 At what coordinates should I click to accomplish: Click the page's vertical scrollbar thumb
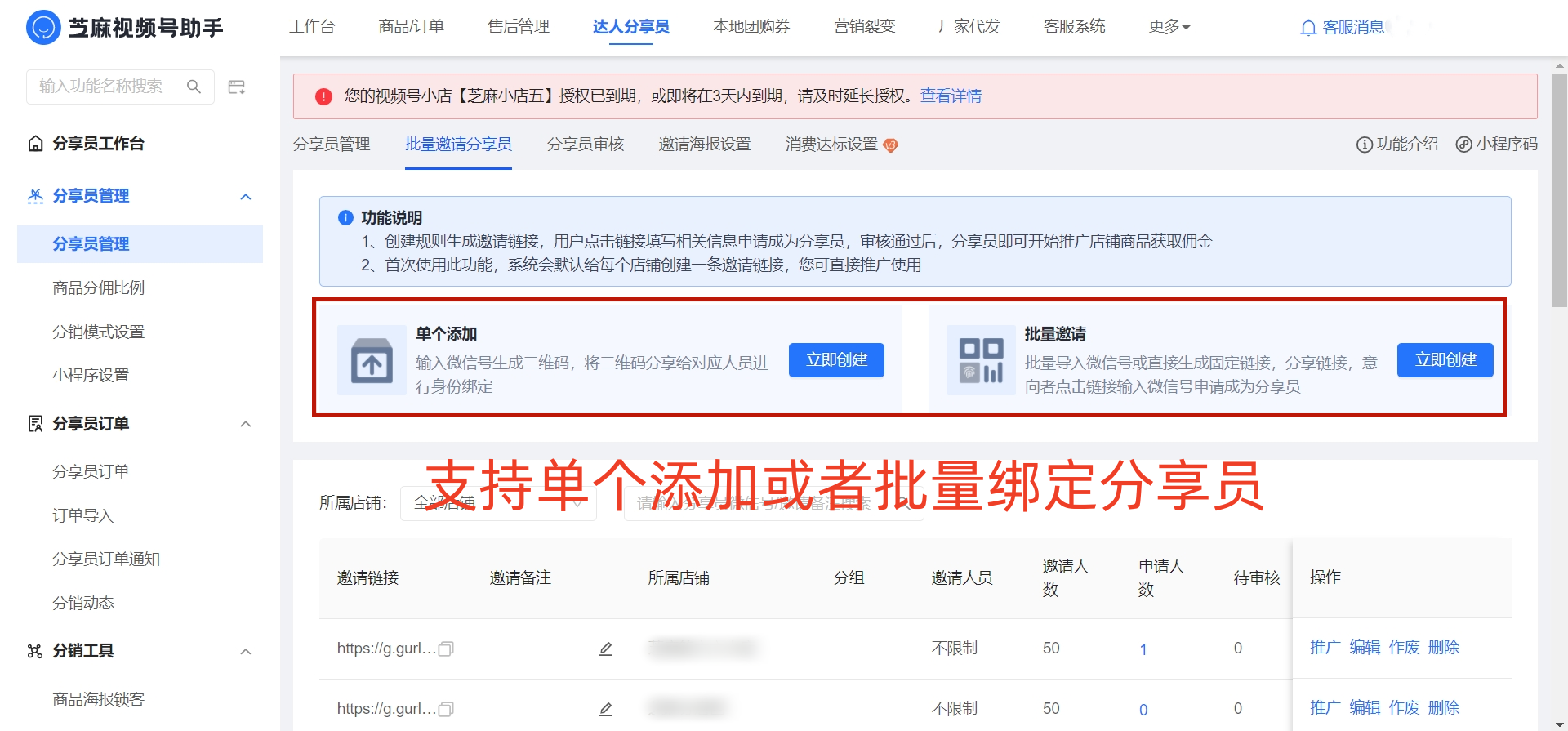pyautogui.click(x=1560, y=190)
